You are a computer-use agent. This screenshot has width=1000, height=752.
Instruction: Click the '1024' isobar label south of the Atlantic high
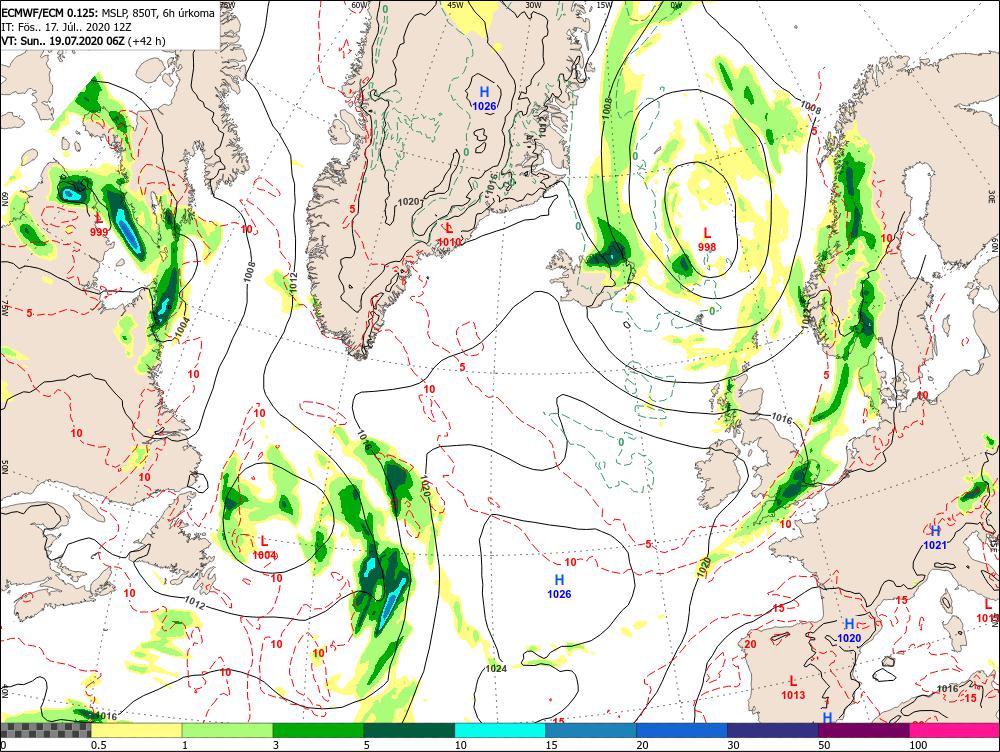click(496, 668)
